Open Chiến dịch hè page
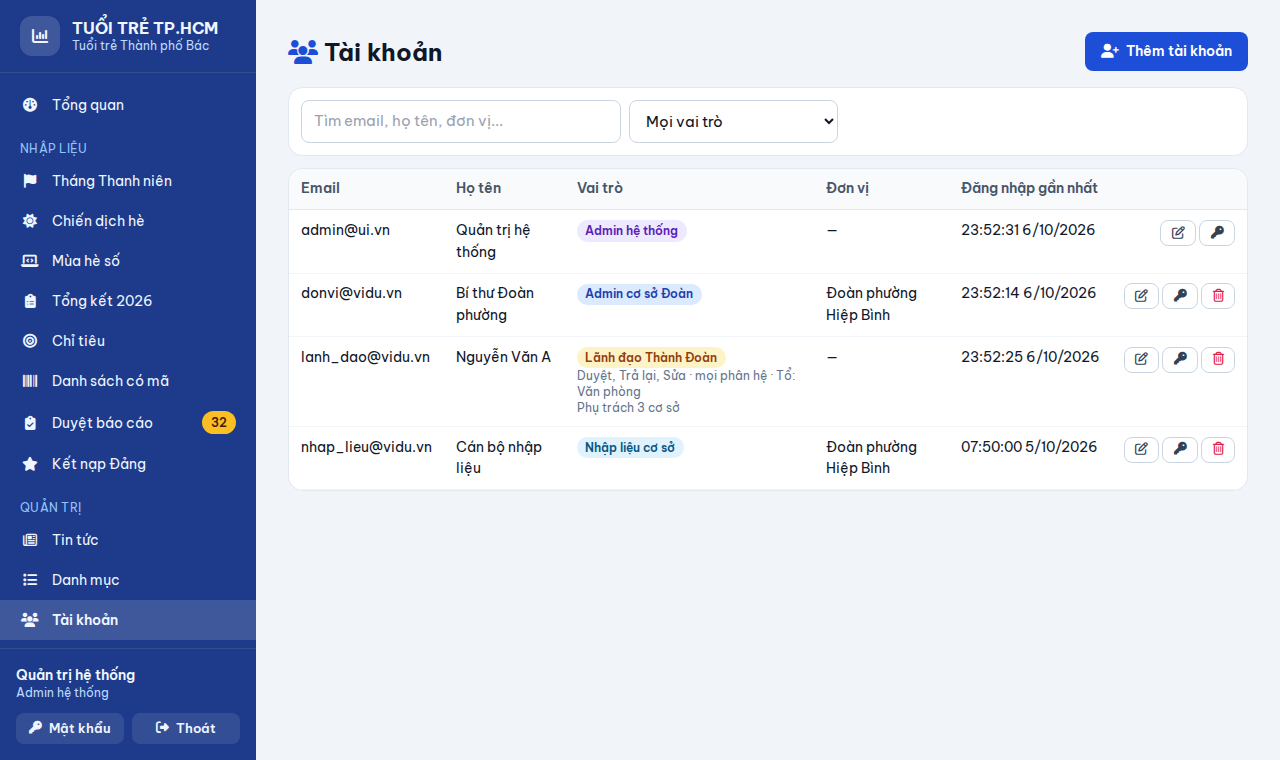The width and height of the screenshot is (1280, 760). coord(128,221)
